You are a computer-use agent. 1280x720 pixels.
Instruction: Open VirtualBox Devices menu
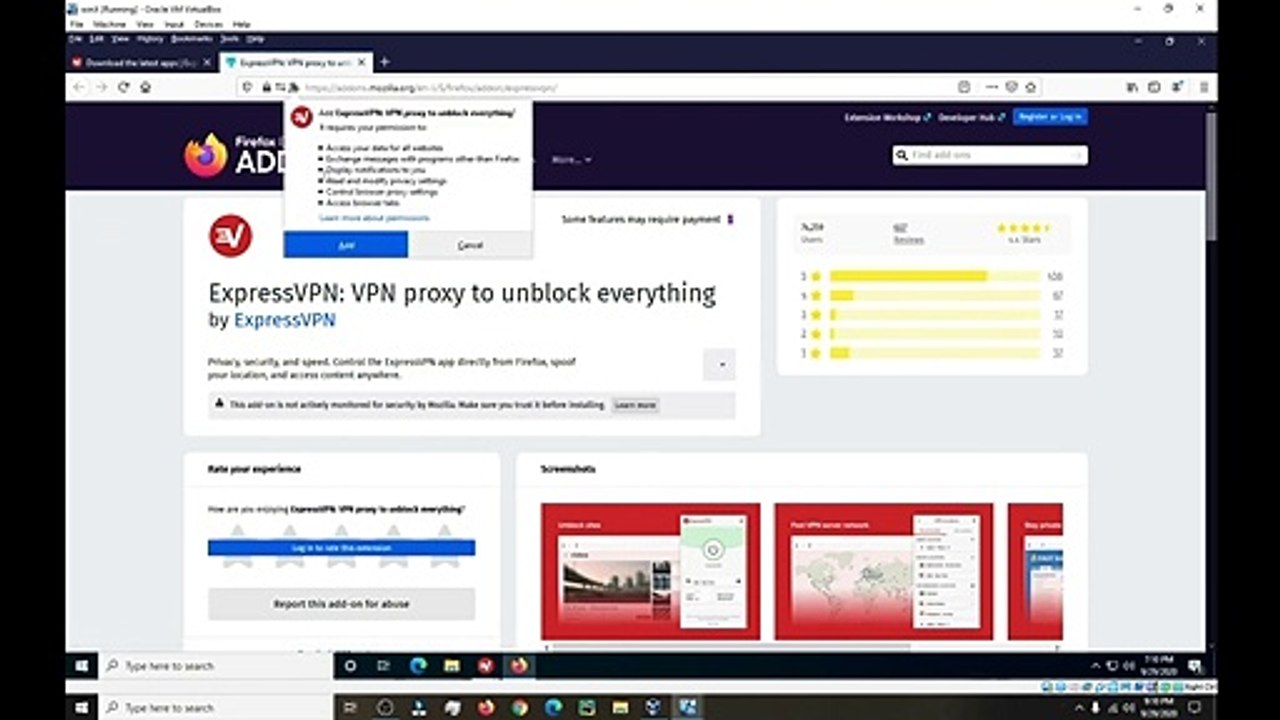click(x=209, y=23)
